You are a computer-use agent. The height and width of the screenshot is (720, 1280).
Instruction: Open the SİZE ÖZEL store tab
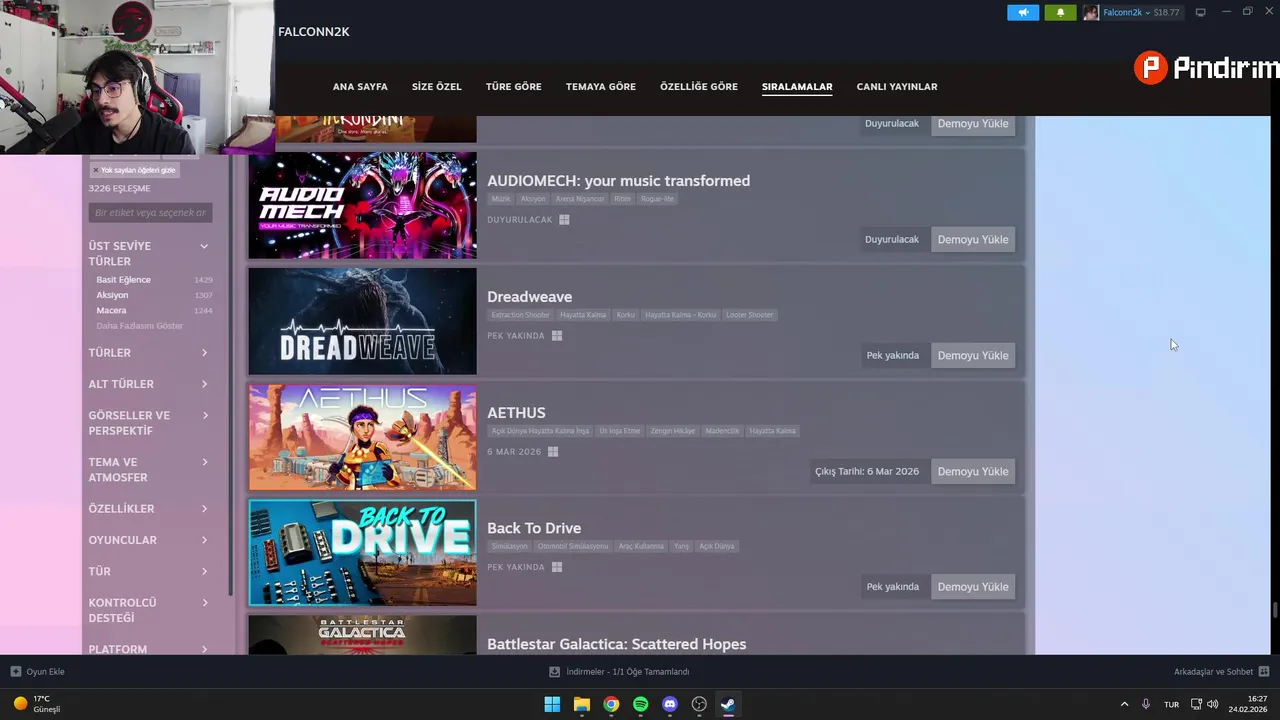437,87
